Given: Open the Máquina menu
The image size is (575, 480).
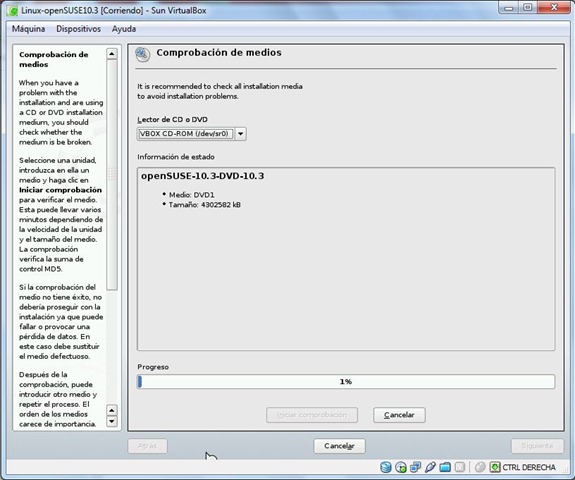Looking at the screenshot, I should coord(28,29).
